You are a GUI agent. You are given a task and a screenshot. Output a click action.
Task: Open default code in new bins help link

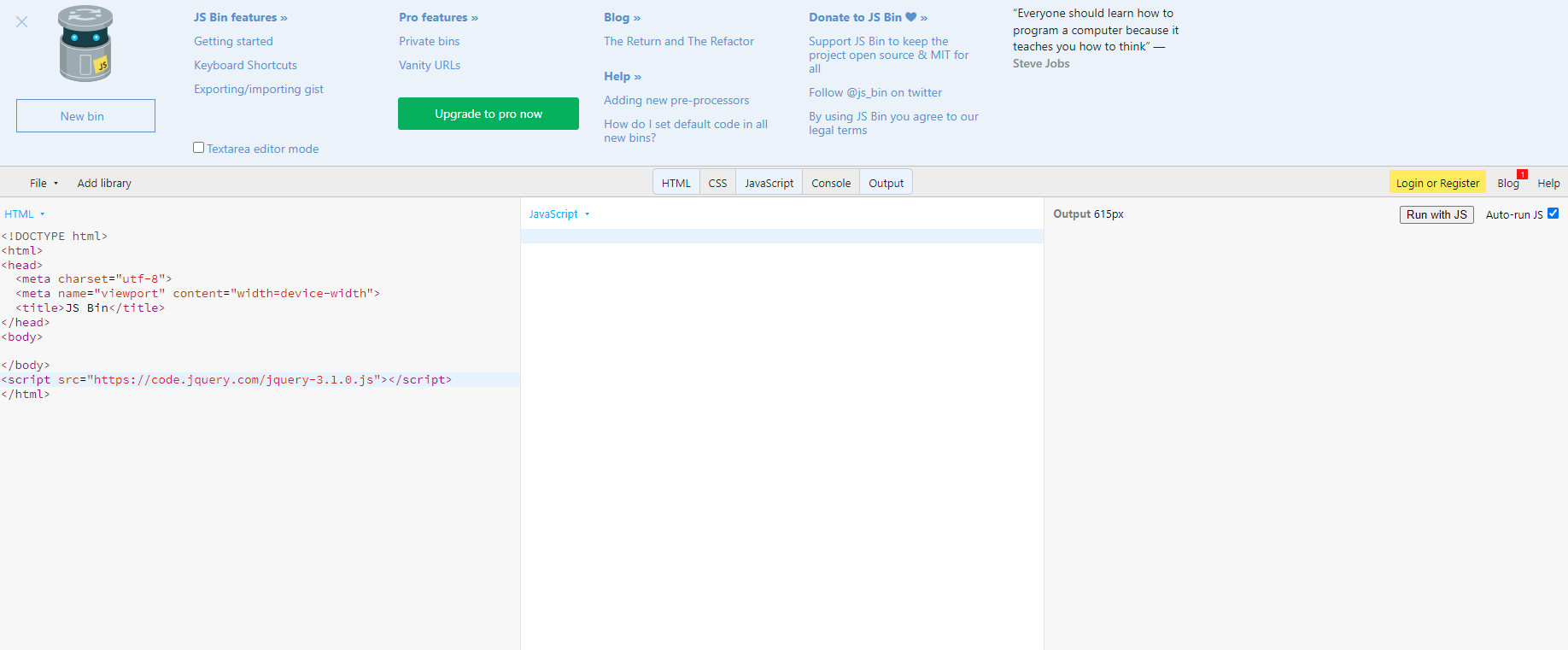(686, 131)
